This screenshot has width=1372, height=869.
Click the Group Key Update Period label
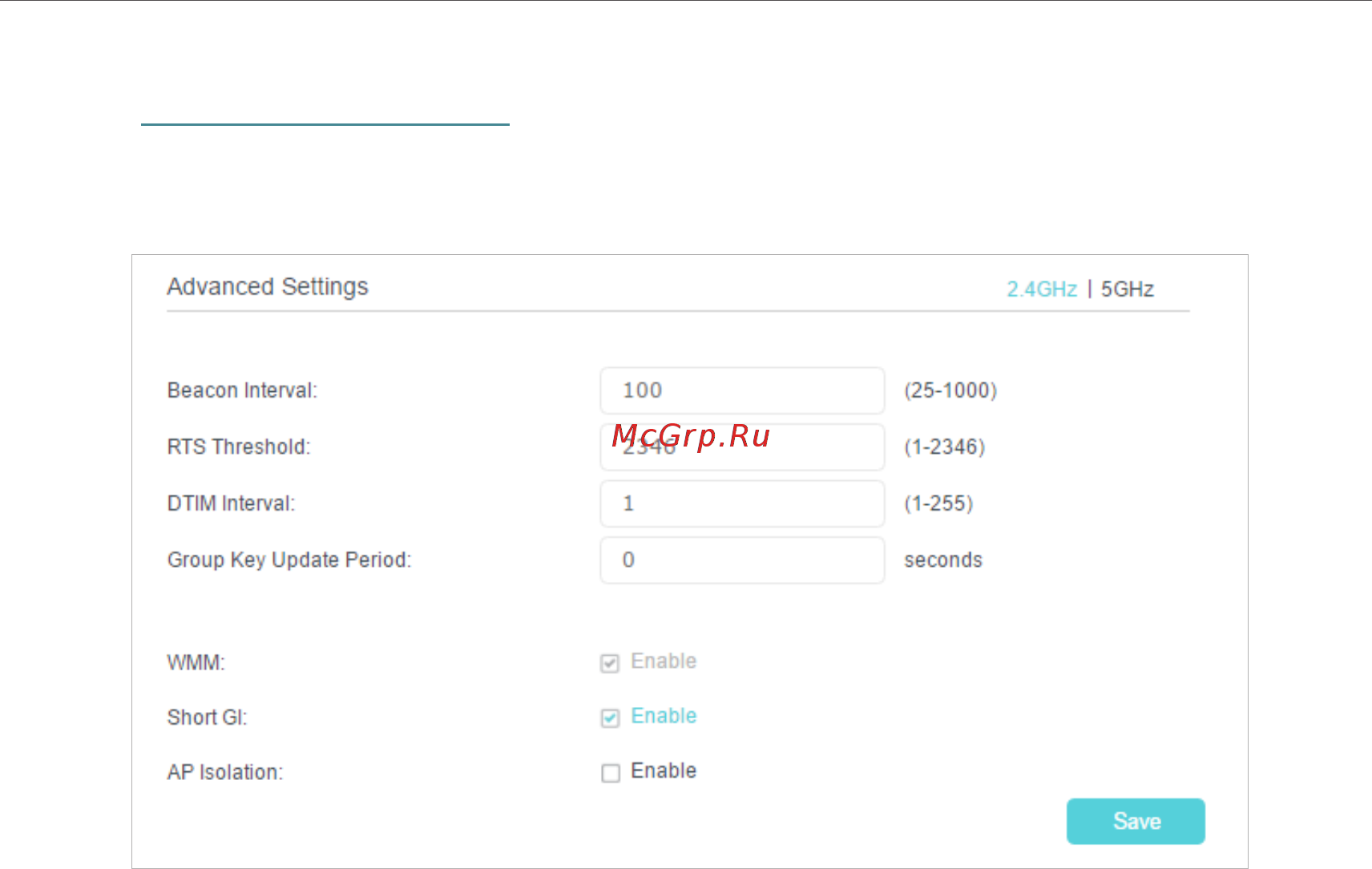point(289,560)
